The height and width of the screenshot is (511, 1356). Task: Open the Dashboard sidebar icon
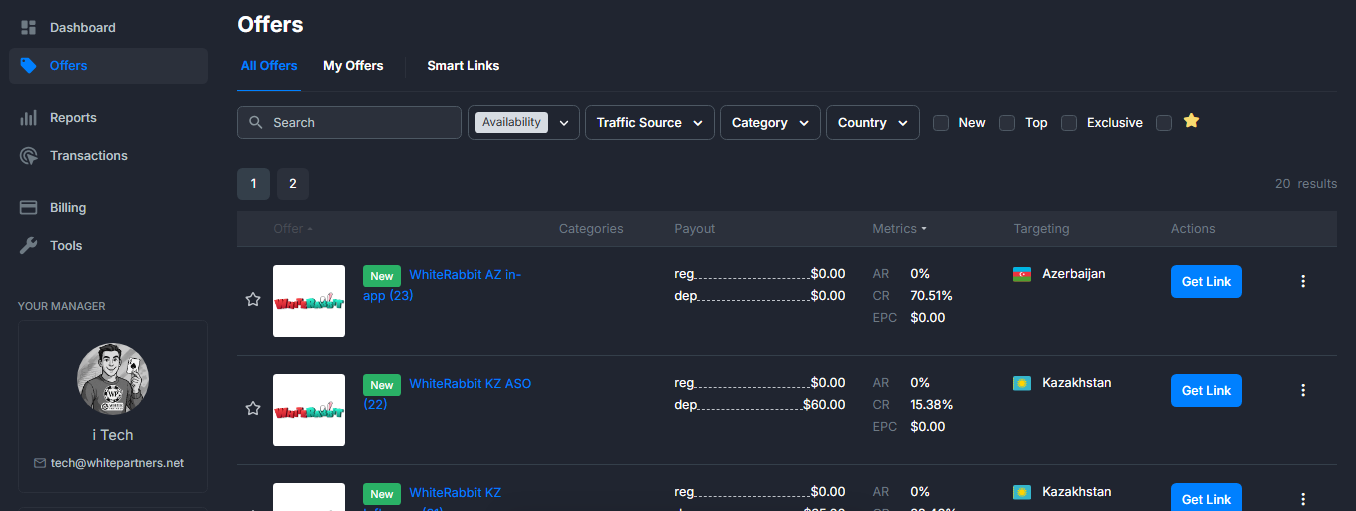click(28, 27)
